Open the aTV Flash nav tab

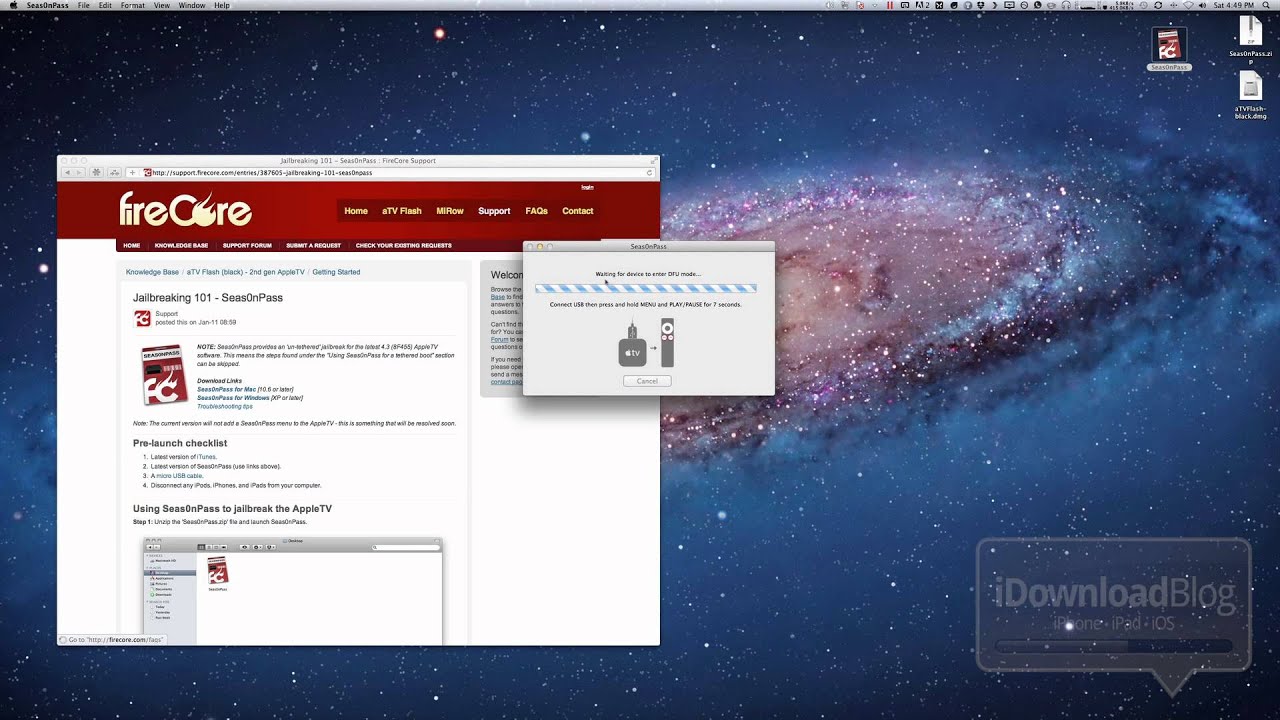point(402,211)
